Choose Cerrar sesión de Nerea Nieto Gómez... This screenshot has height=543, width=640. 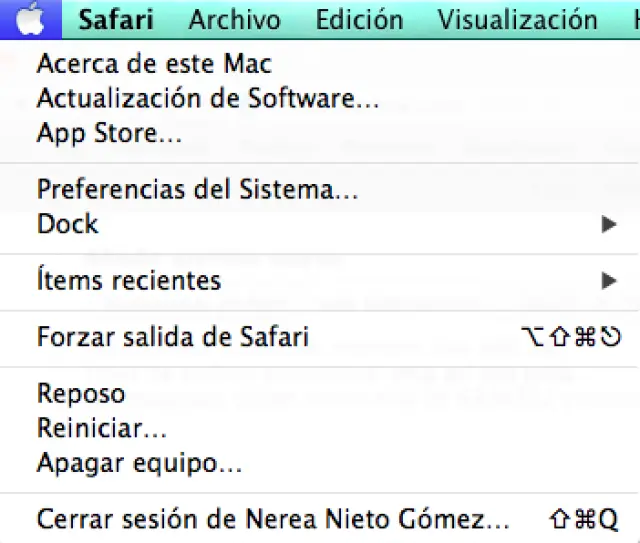[x=273, y=520]
